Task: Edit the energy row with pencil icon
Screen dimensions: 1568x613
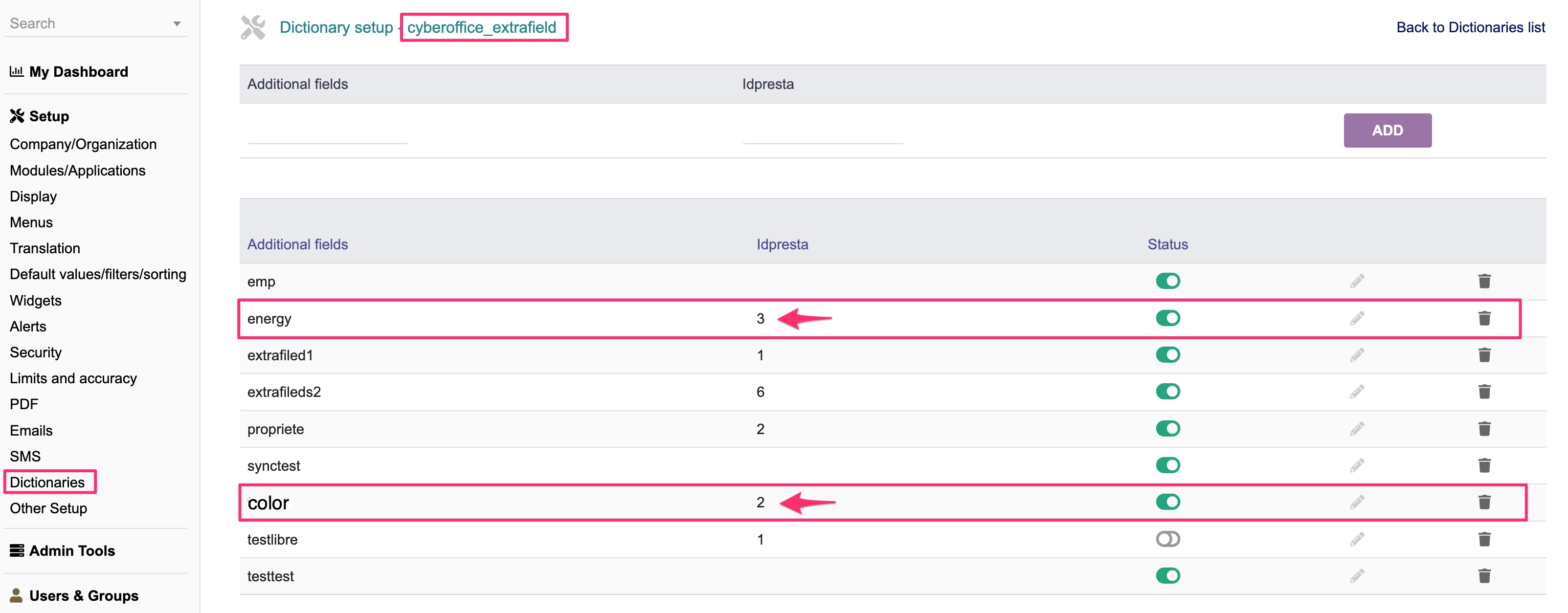Action: click(1357, 318)
